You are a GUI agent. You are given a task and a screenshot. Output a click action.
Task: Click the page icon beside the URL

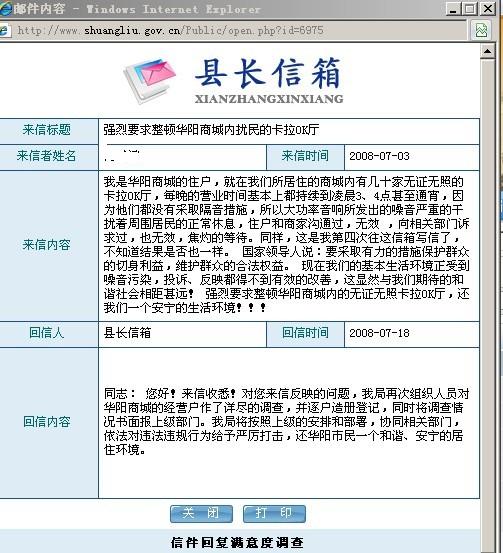(4, 30)
